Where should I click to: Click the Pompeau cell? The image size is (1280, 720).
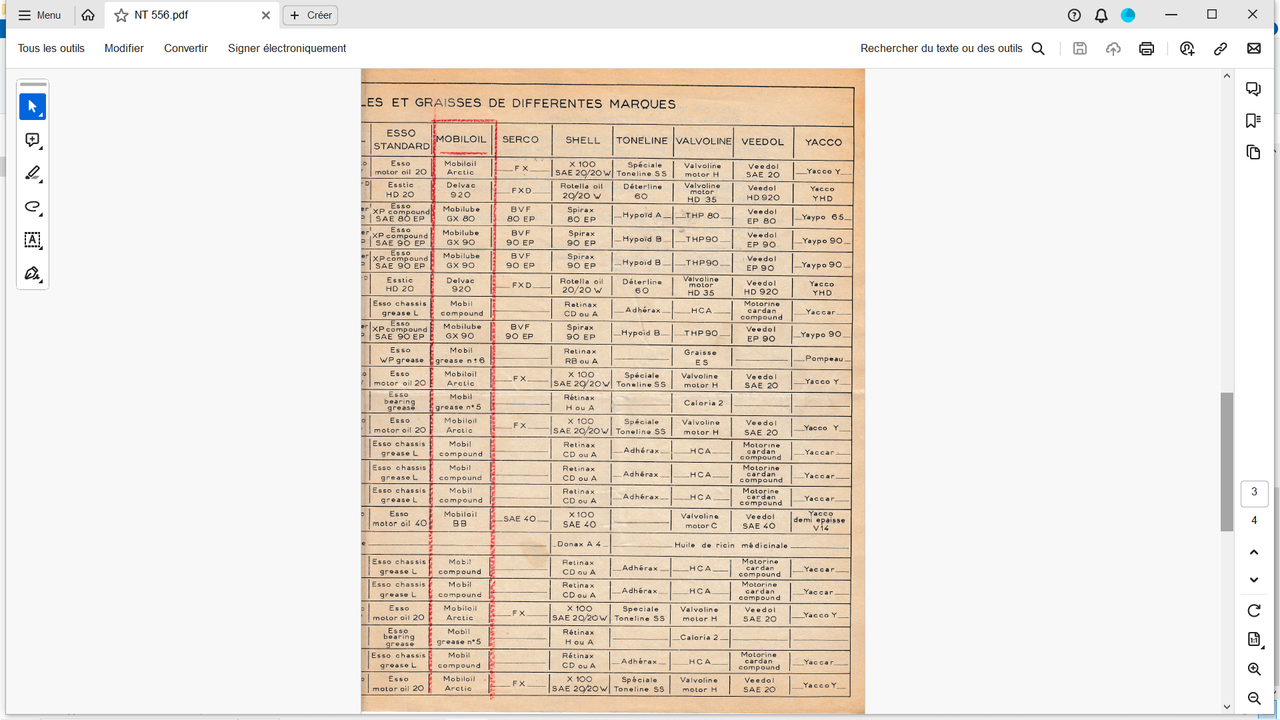pos(822,358)
